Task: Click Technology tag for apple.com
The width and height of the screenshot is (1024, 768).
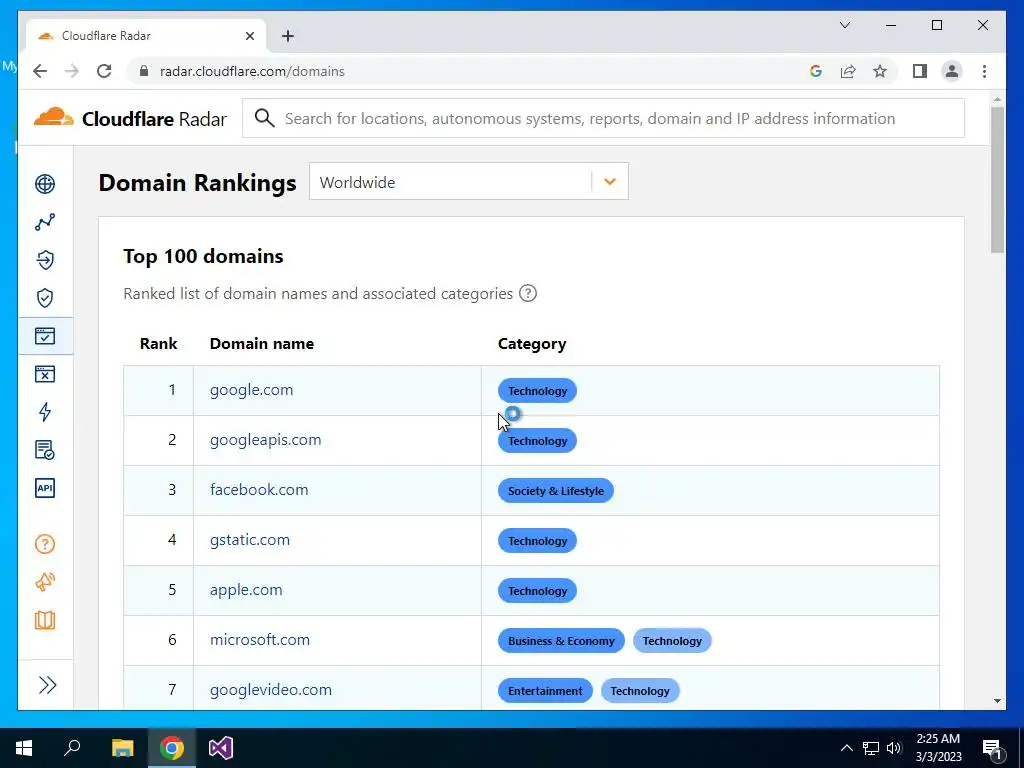Action: 537,590
